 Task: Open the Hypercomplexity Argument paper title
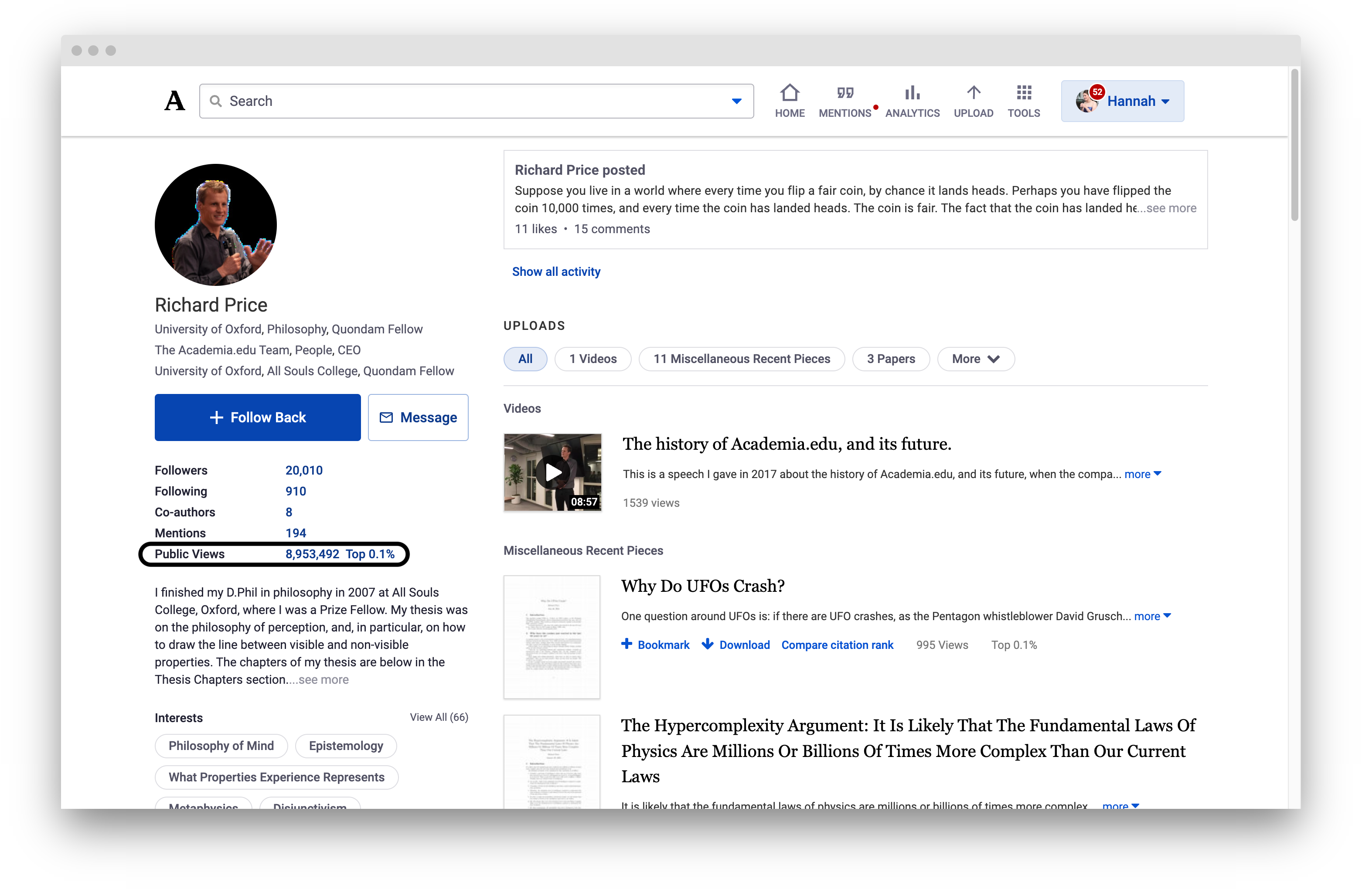(909, 751)
